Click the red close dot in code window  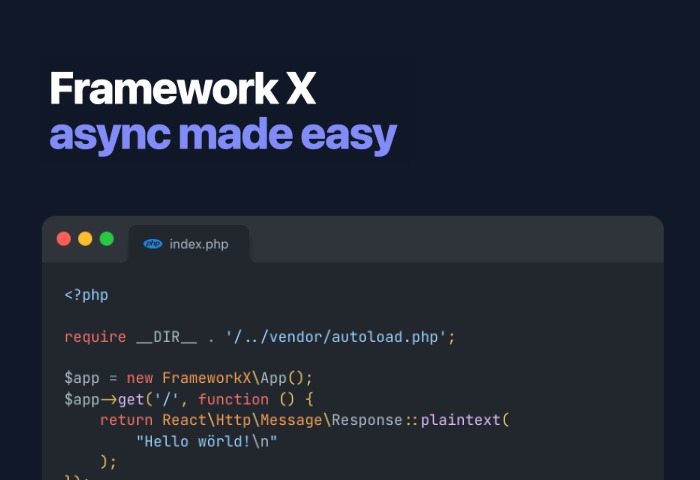click(64, 239)
